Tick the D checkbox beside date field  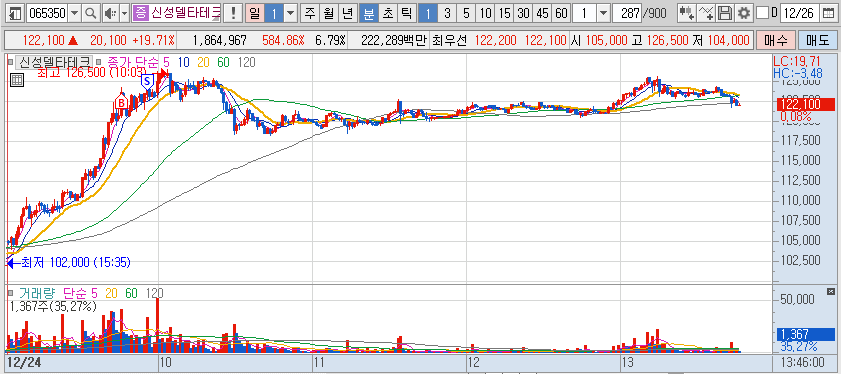coord(762,13)
